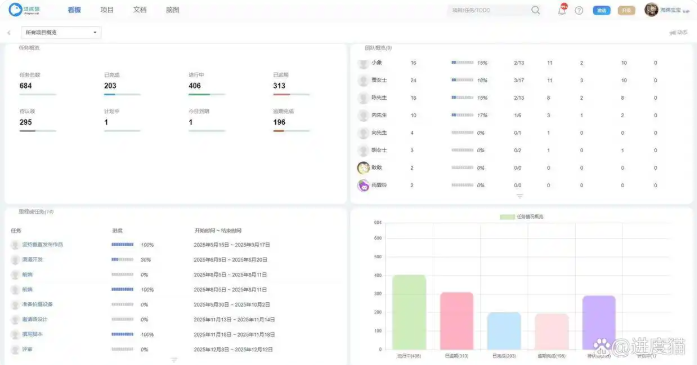Open the help question-mark icon
Image resolution: width=697 pixels, height=365 pixels.
pos(579,10)
